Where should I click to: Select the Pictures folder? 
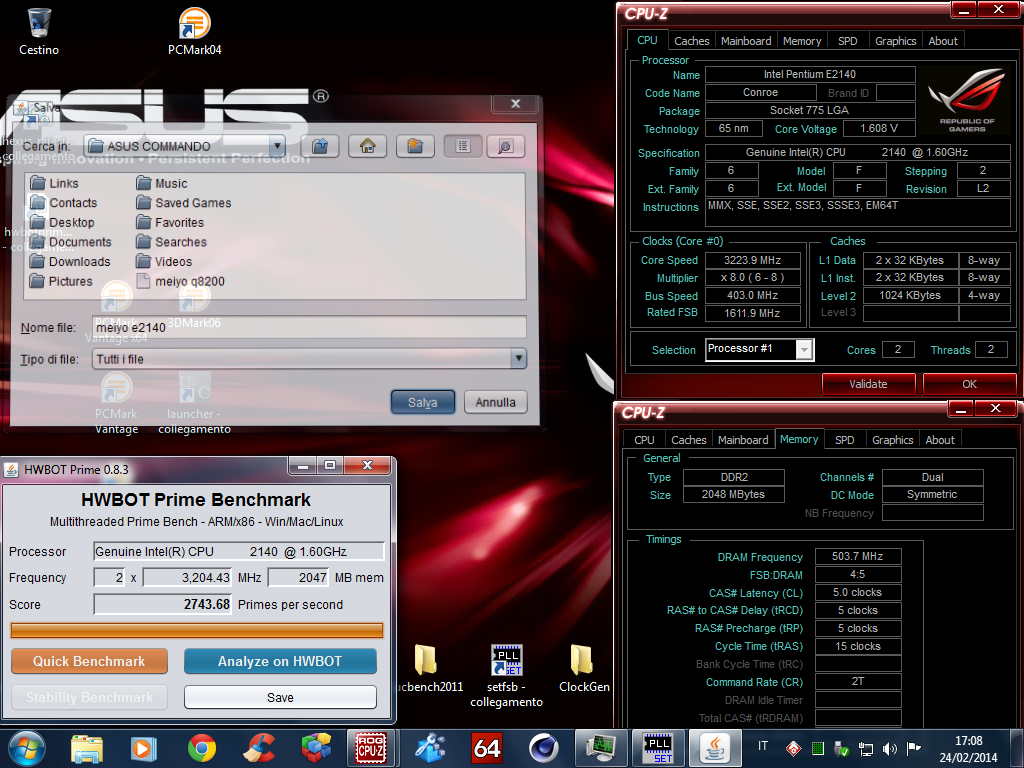coord(62,281)
